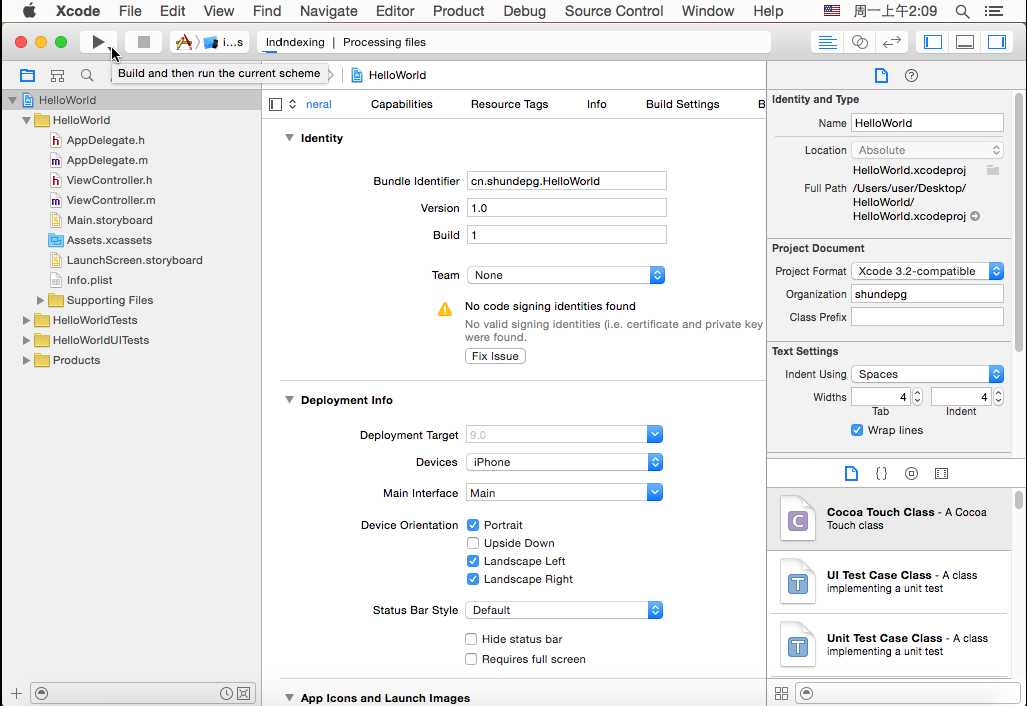Click the Stop button in toolbar
The height and width of the screenshot is (706, 1027).
tap(144, 42)
